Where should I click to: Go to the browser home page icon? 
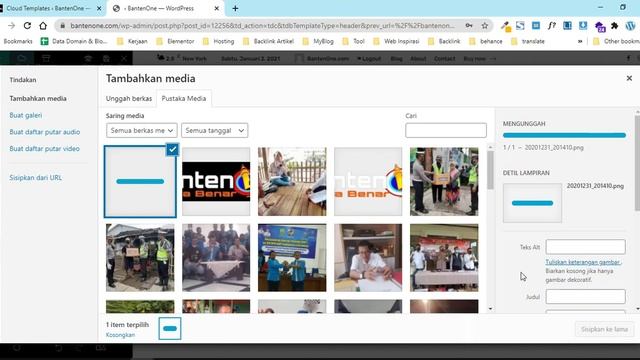tap(43, 26)
